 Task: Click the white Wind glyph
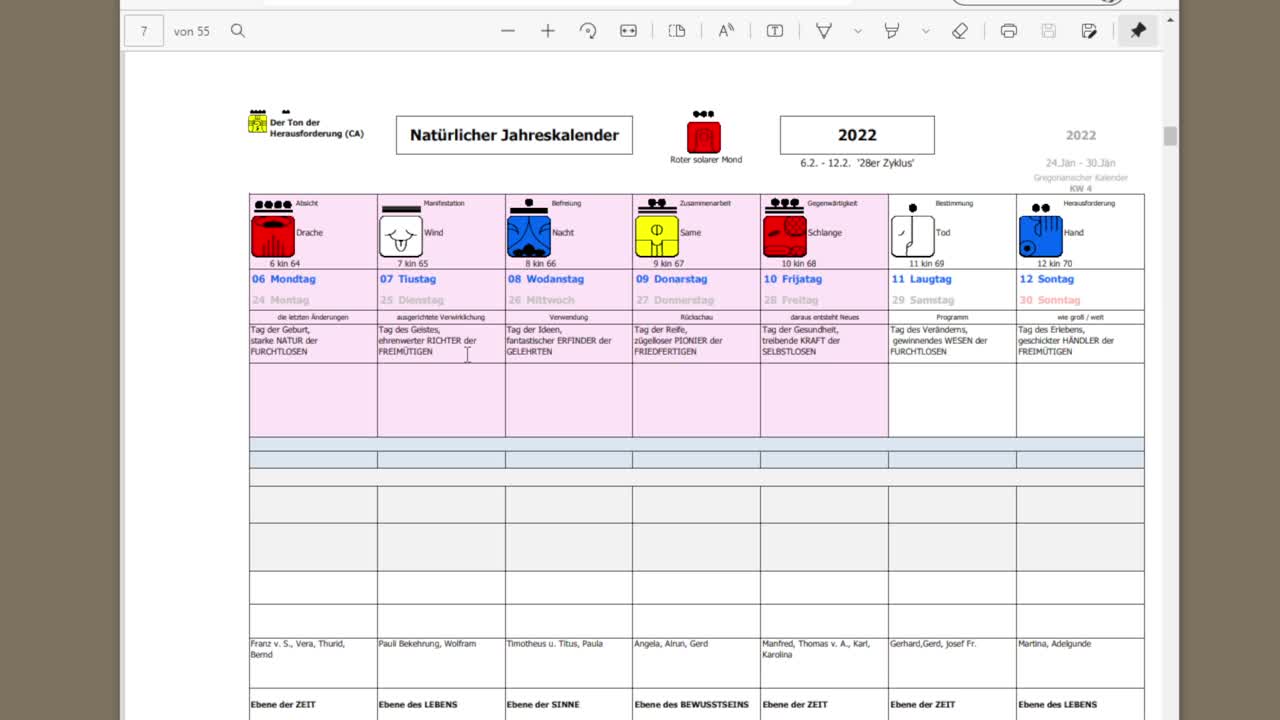click(x=401, y=237)
